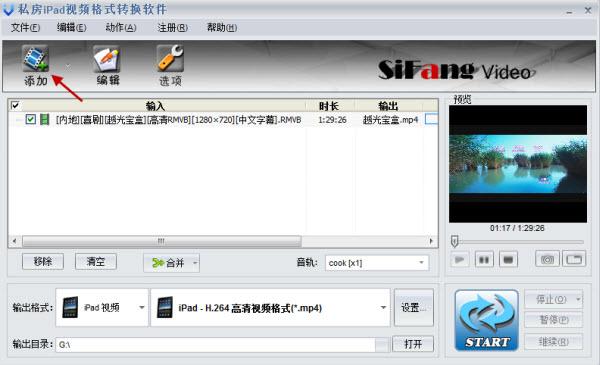Click the 添加 add video icon
Viewport: 600px width, 365px height.
[35, 59]
